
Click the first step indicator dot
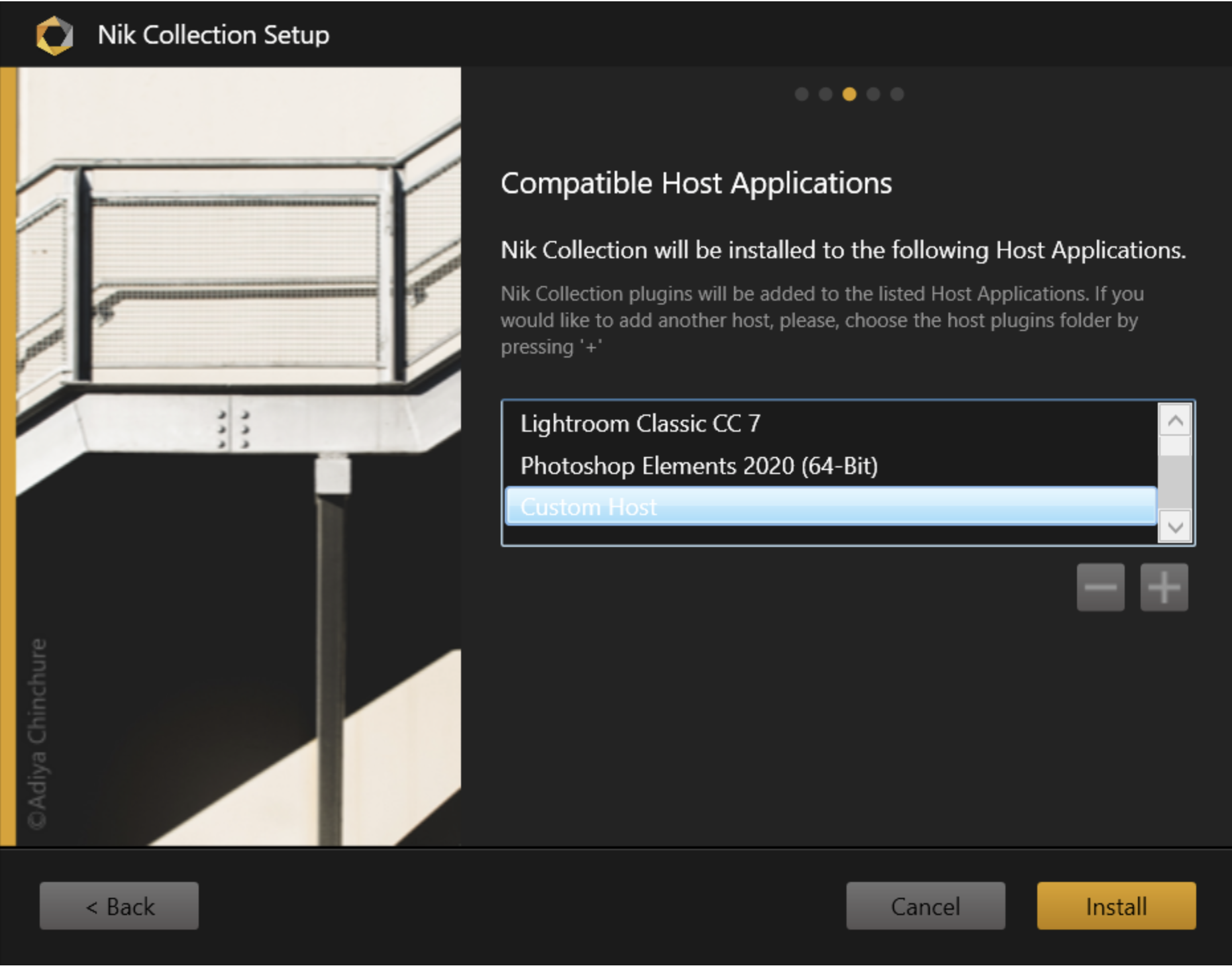point(801,94)
